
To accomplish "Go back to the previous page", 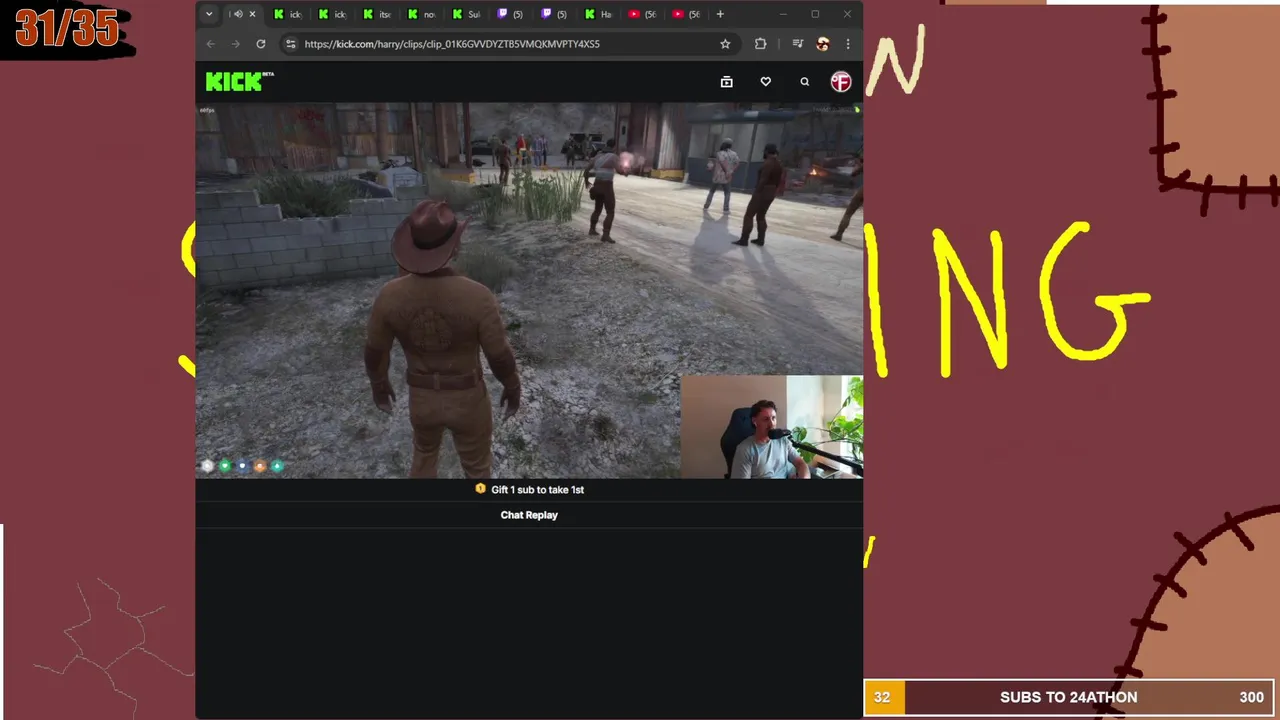I will click(x=210, y=44).
